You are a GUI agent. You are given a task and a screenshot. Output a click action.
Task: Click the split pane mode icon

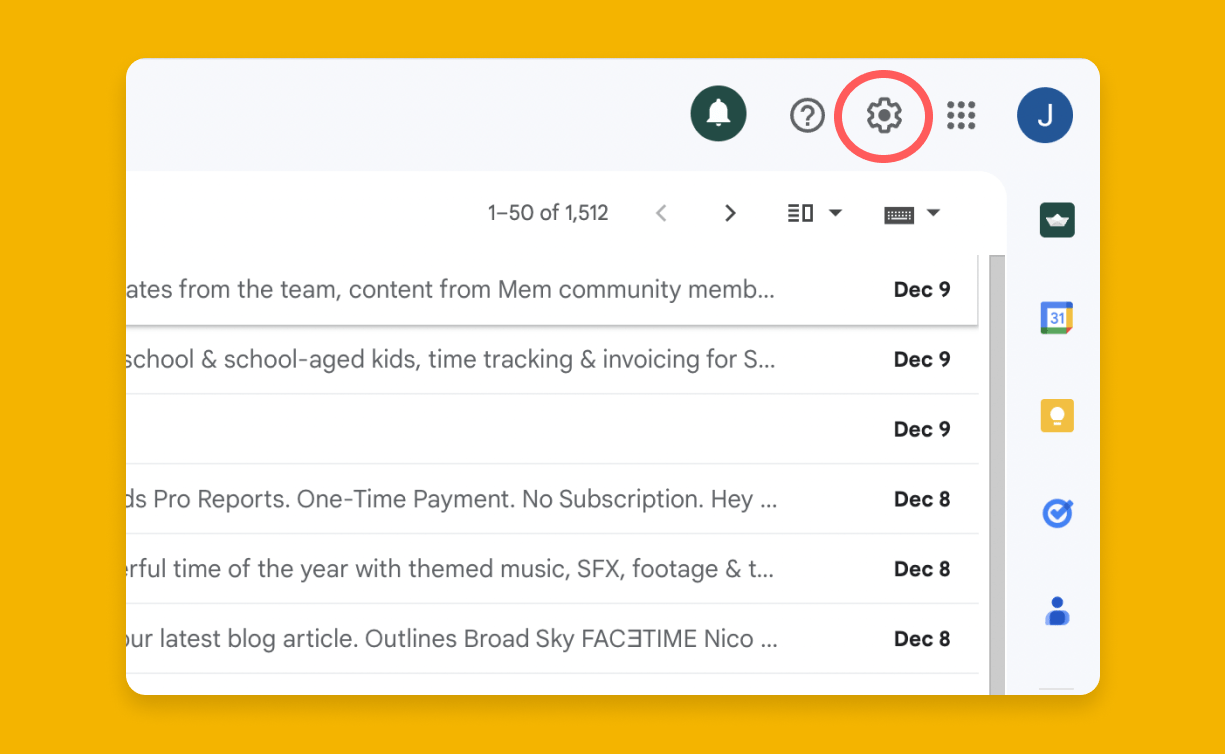tap(800, 213)
